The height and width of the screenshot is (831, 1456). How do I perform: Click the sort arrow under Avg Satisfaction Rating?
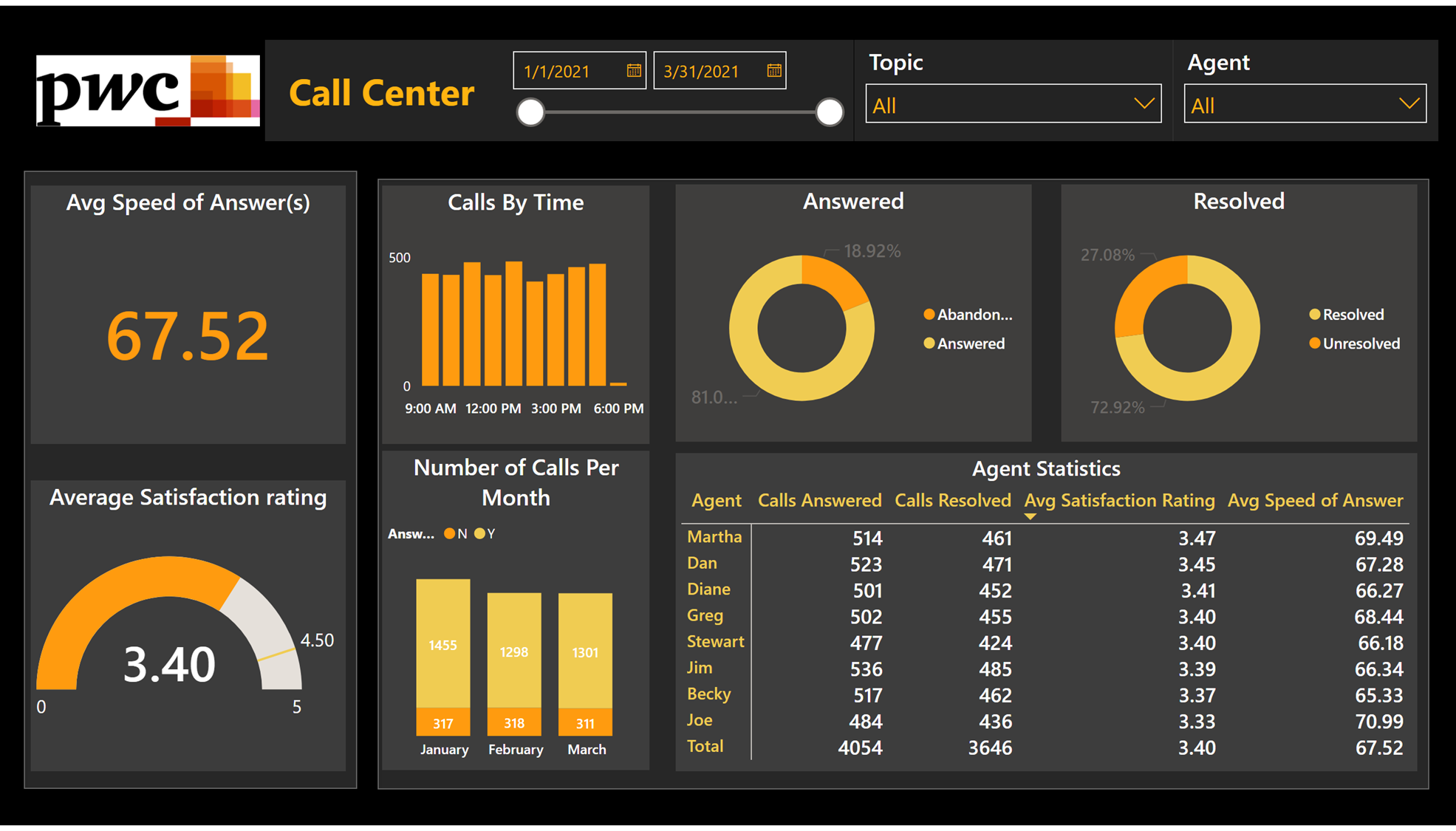tap(1031, 517)
